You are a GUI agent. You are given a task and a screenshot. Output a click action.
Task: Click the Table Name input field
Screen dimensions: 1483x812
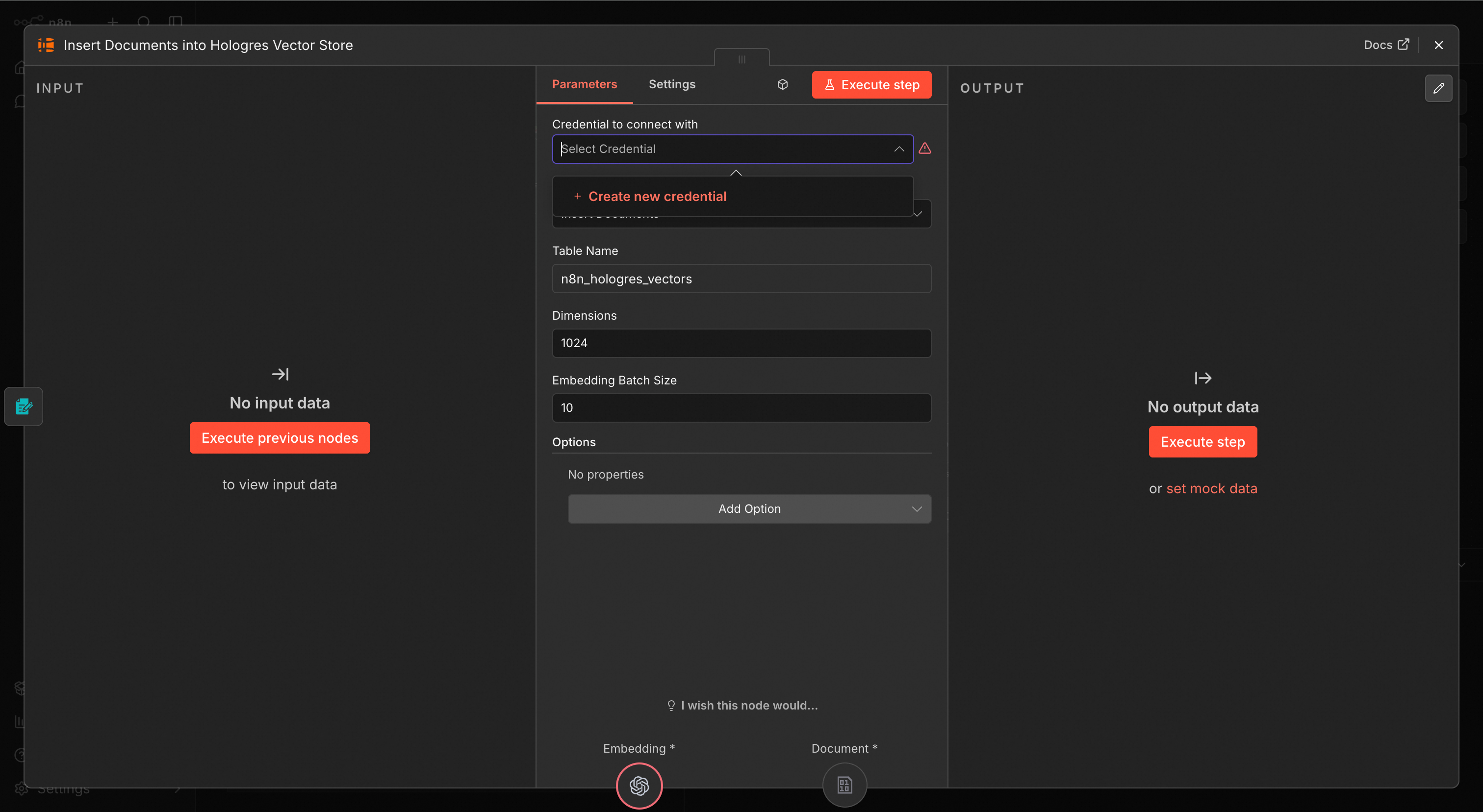tap(741, 279)
